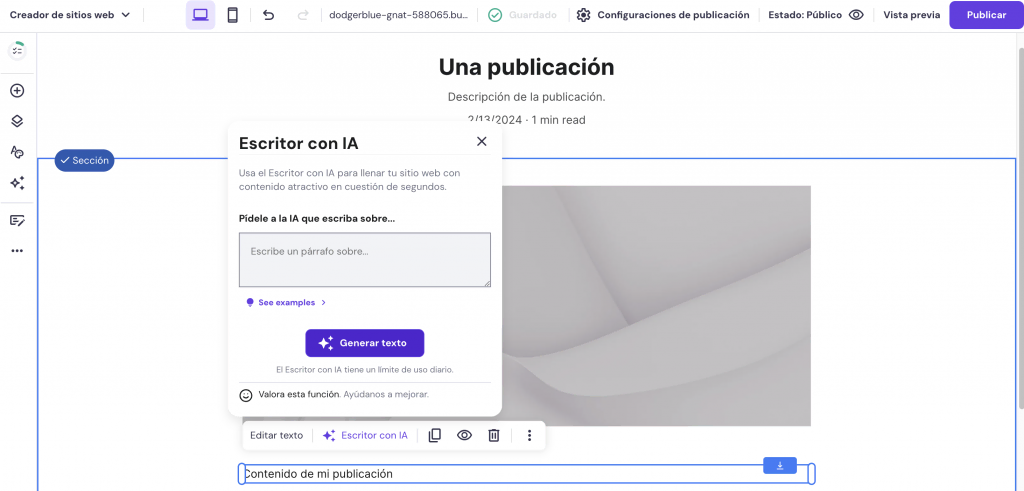Close the Escritor con IA dialog
1024x491 pixels.
click(x=482, y=141)
